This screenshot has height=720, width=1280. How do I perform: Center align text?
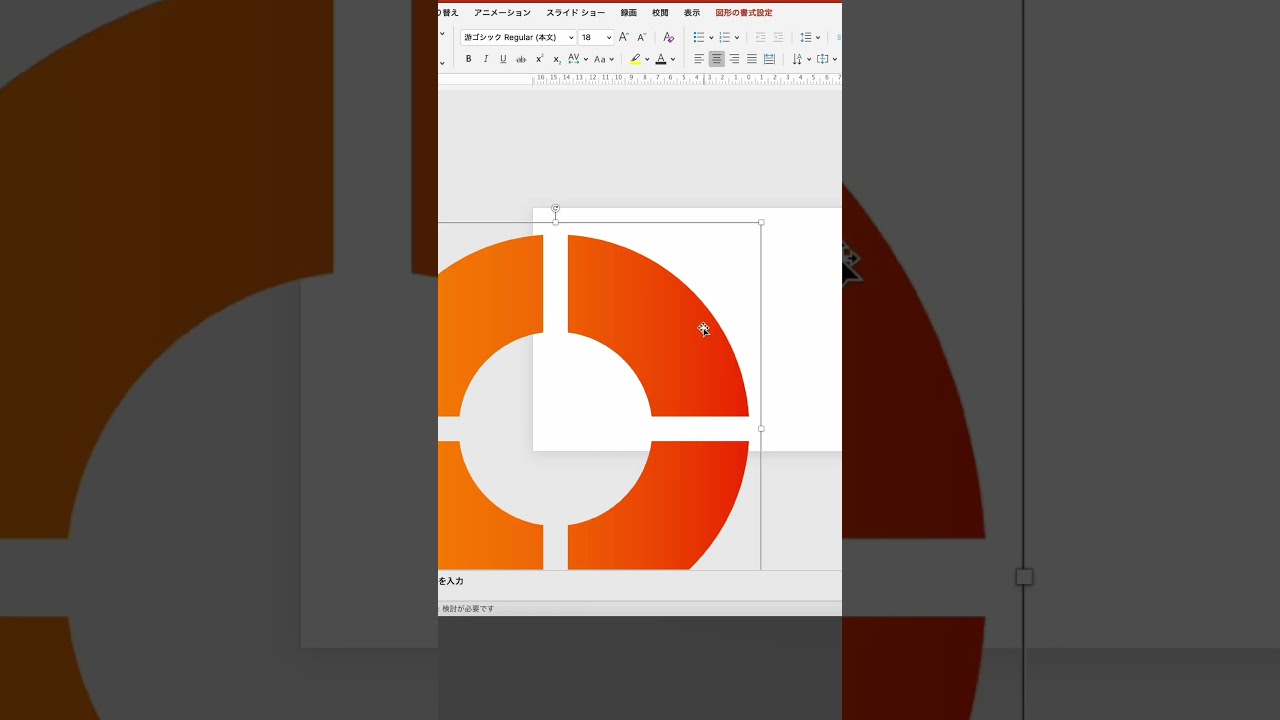pyautogui.click(x=716, y=59)
